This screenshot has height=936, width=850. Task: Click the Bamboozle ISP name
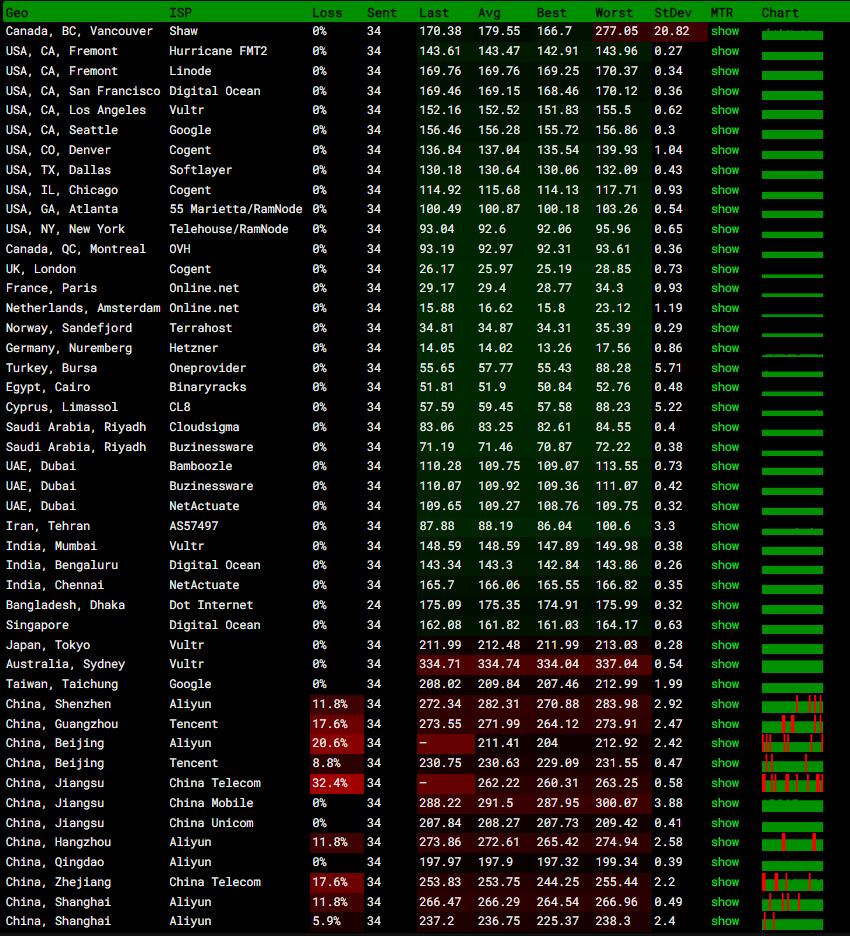click(x=201, y=466)
